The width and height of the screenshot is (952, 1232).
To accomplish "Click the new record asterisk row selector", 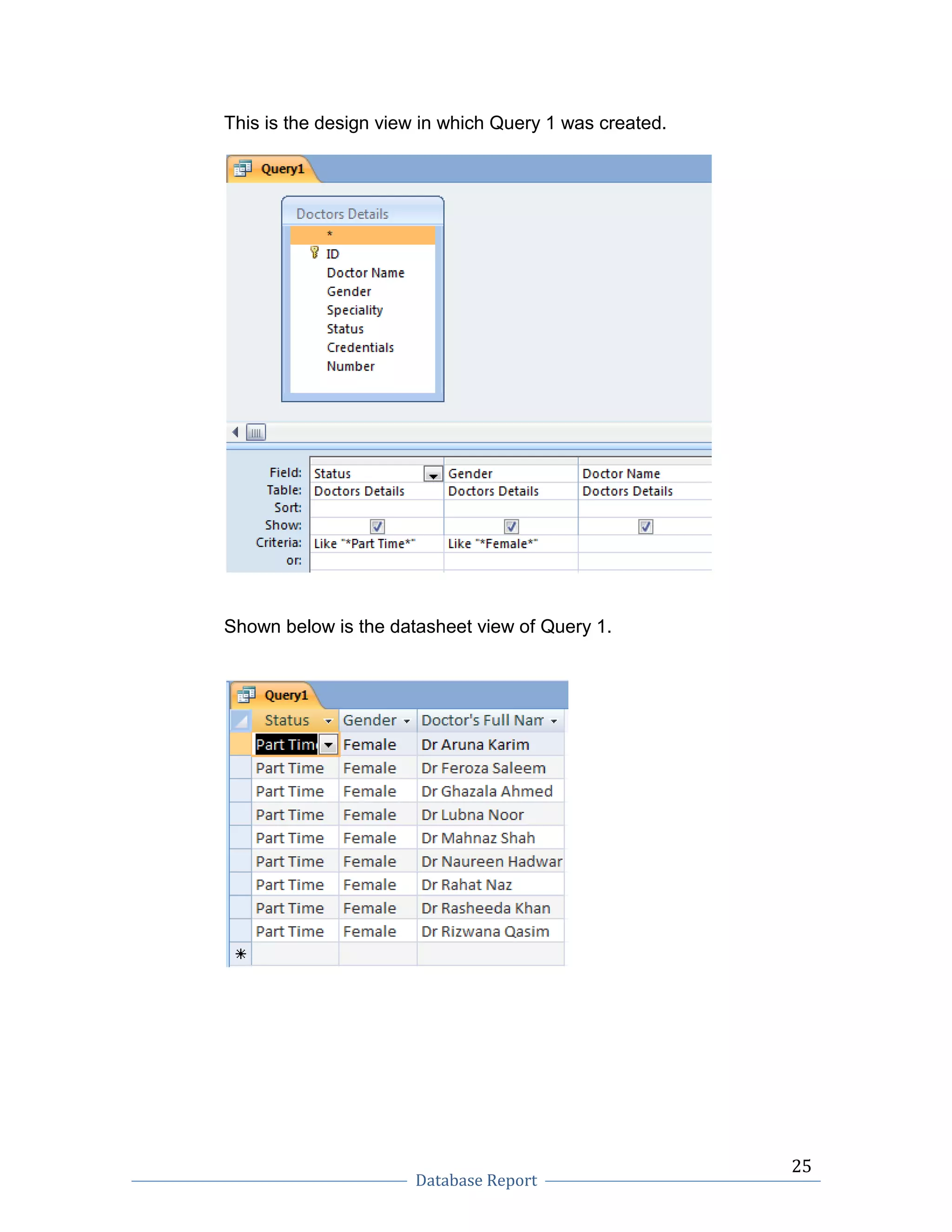I will click(241, 954).
